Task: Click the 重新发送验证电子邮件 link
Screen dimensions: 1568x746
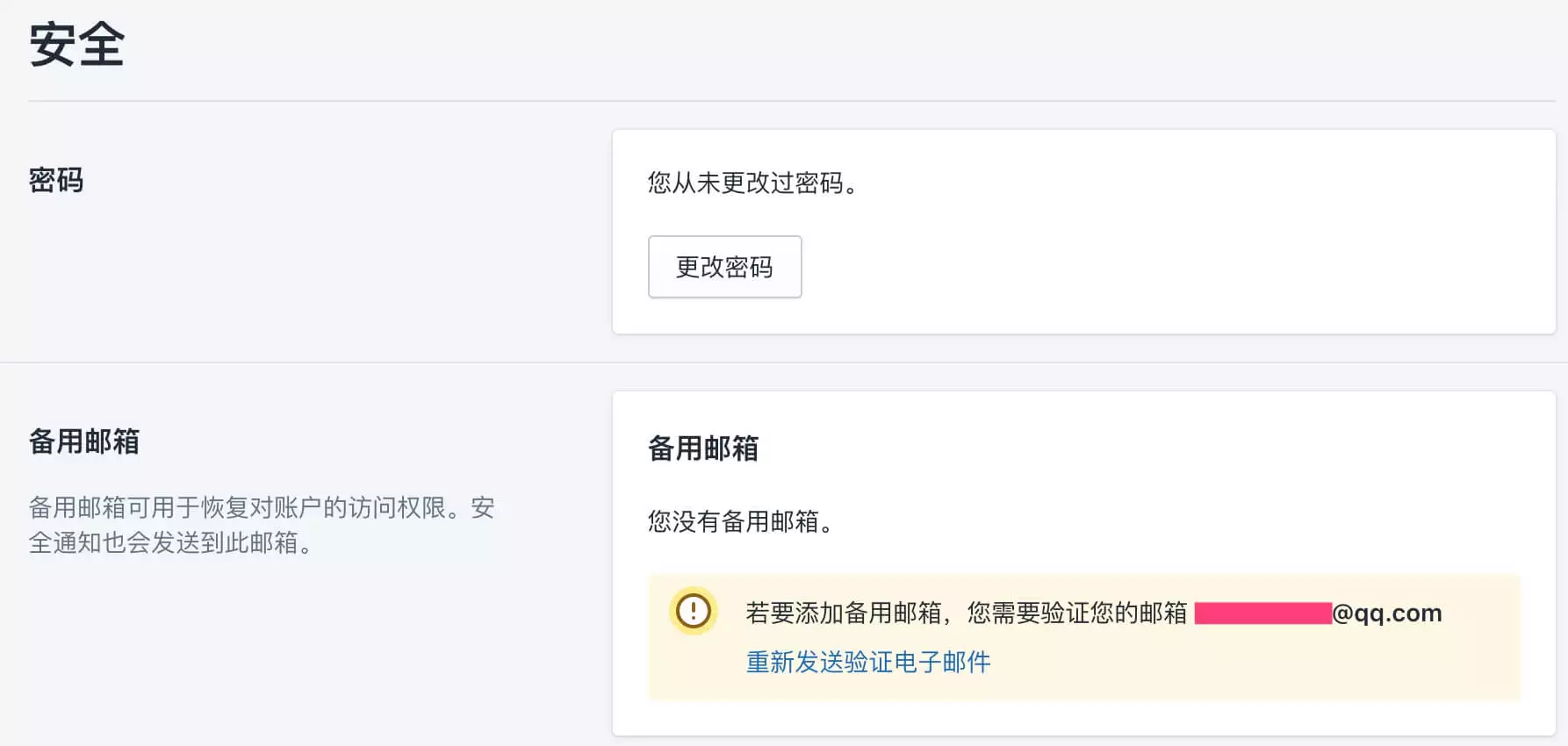Action: [867, 662]
